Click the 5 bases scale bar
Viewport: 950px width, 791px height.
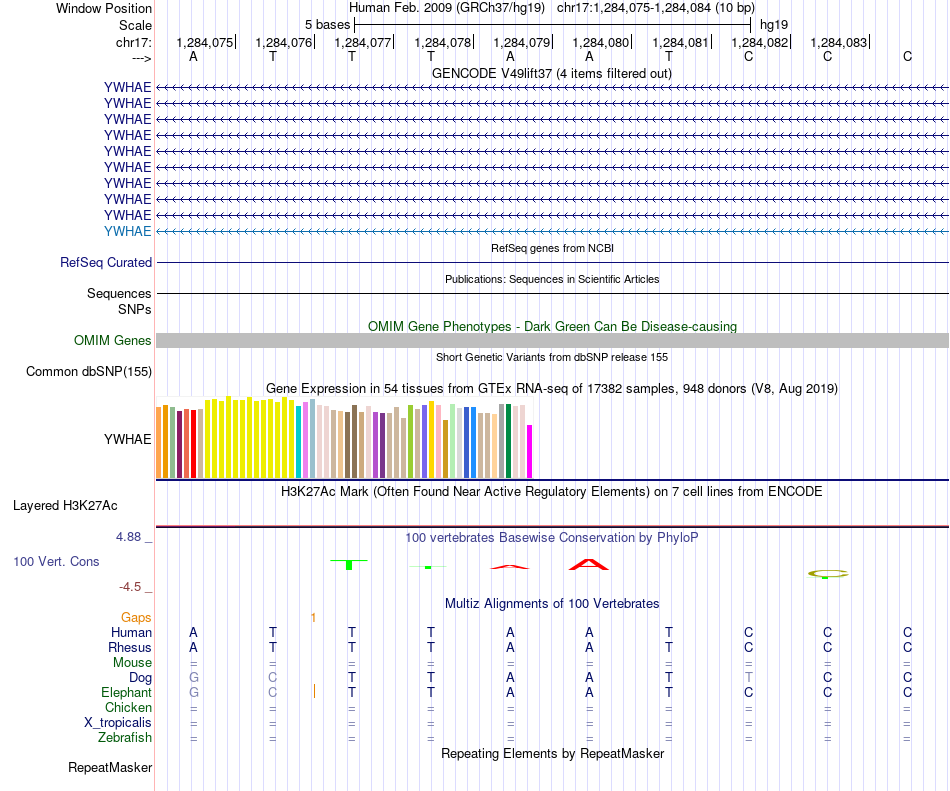(552, 25)
